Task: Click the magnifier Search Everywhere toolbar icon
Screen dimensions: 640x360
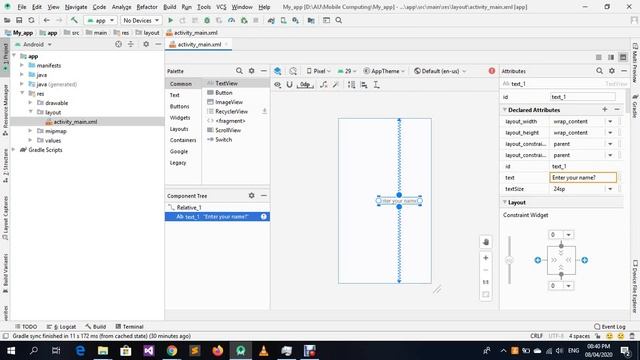Action: (x=339, y=20)
